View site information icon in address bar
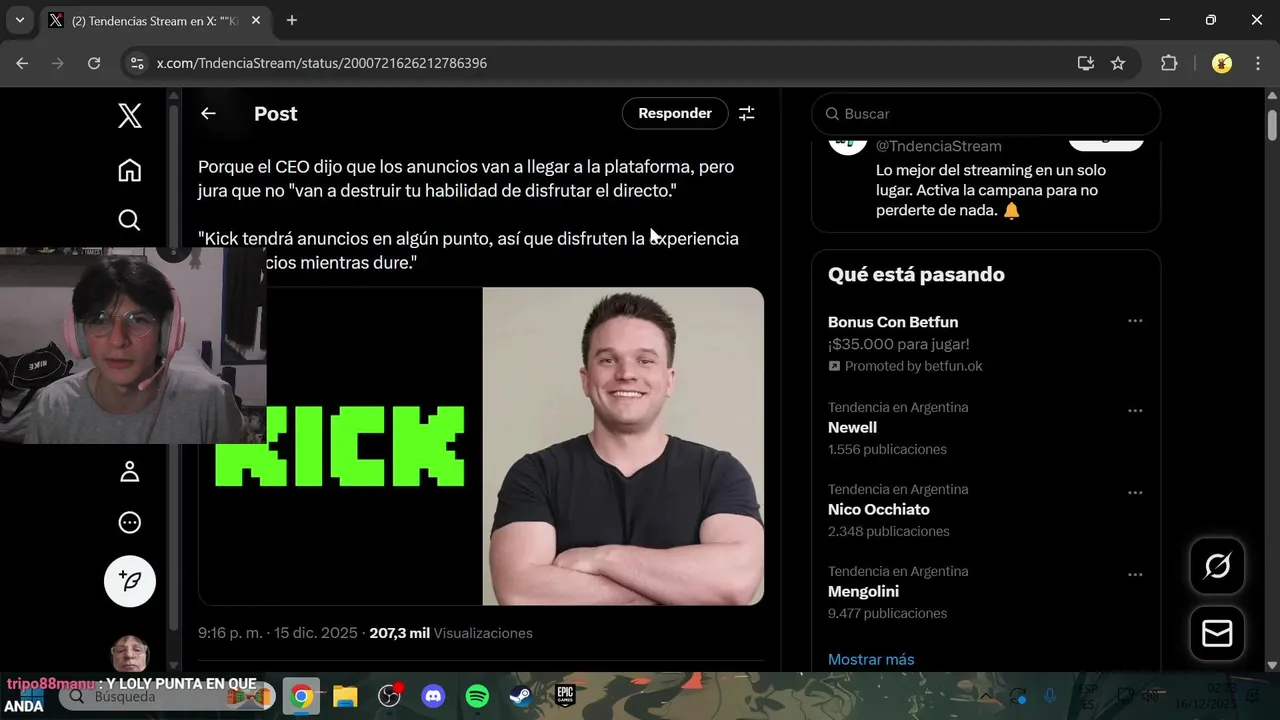 coord(138,63)
